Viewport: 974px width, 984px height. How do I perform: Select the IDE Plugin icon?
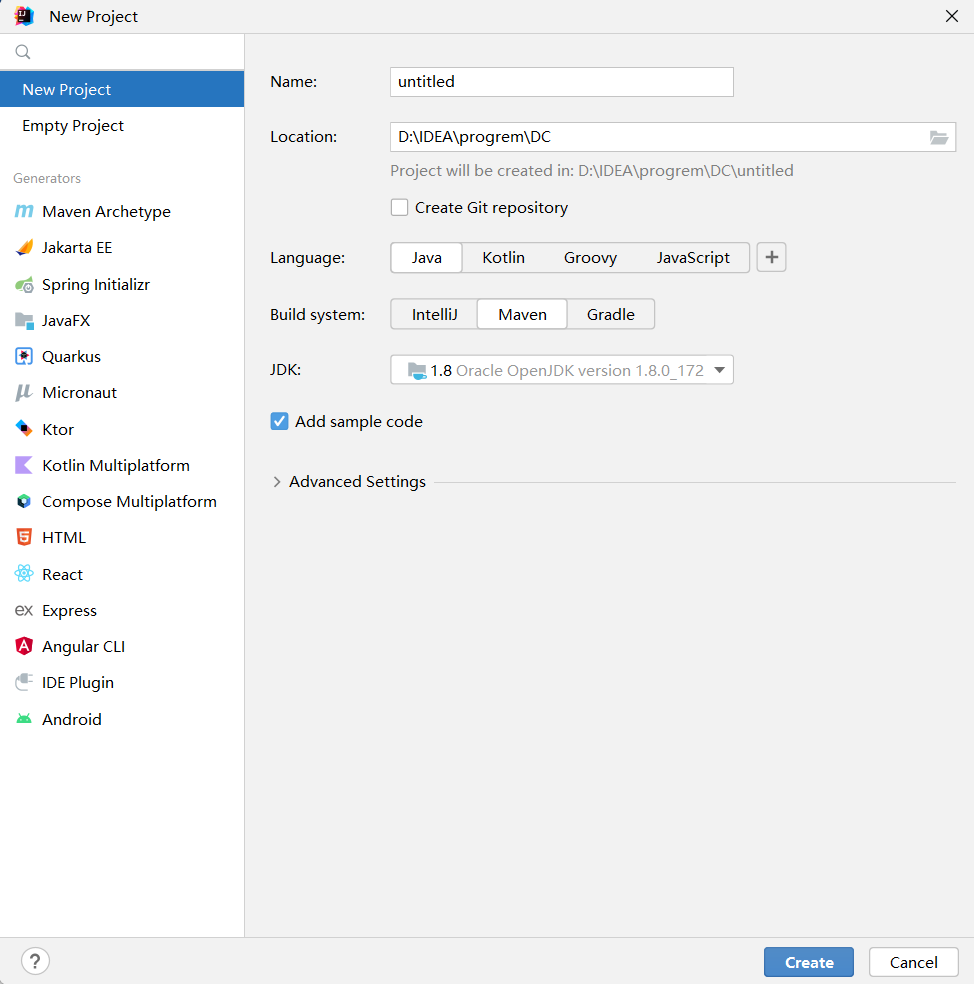[24, 682]
